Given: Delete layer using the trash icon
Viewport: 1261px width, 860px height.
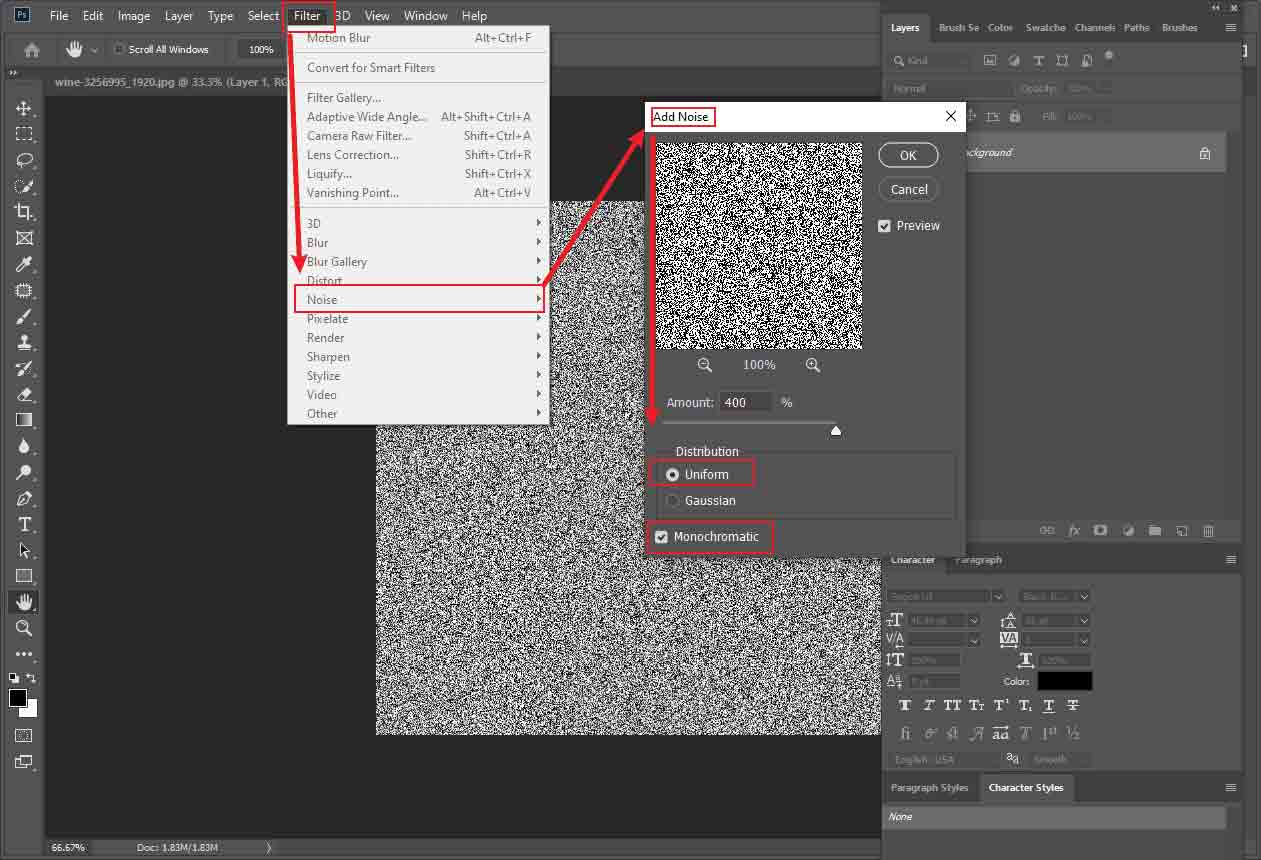Looking at the screenshot, I should [x=1208, y=530].
